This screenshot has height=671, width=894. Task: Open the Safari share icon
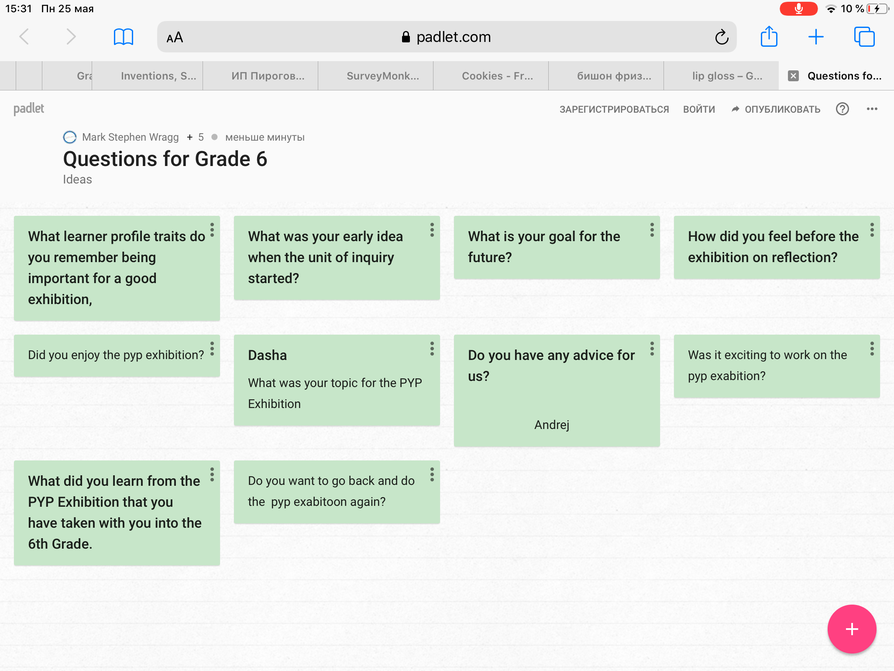[768, 37]
